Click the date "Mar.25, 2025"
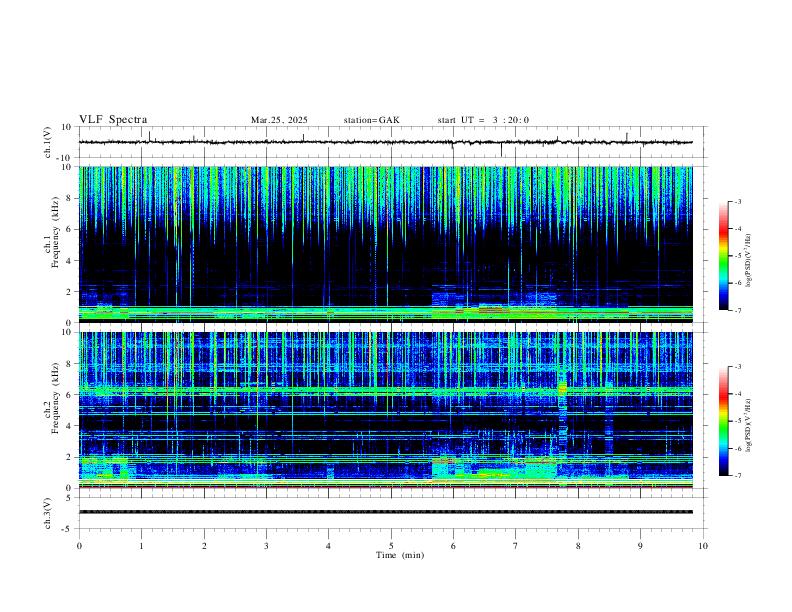792x612 pixels. click(279, 120)
